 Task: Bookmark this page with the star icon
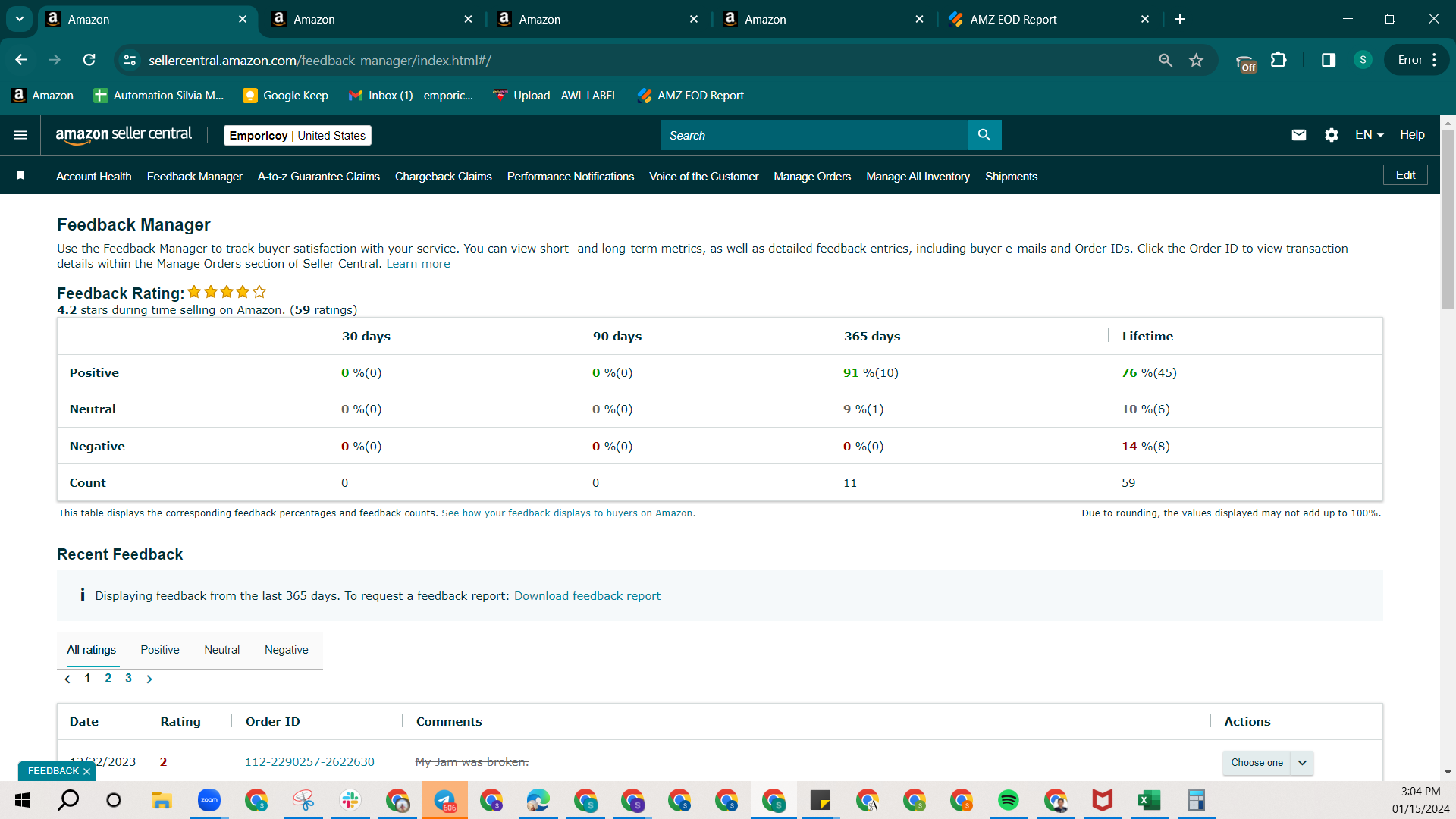point(1196,60)
